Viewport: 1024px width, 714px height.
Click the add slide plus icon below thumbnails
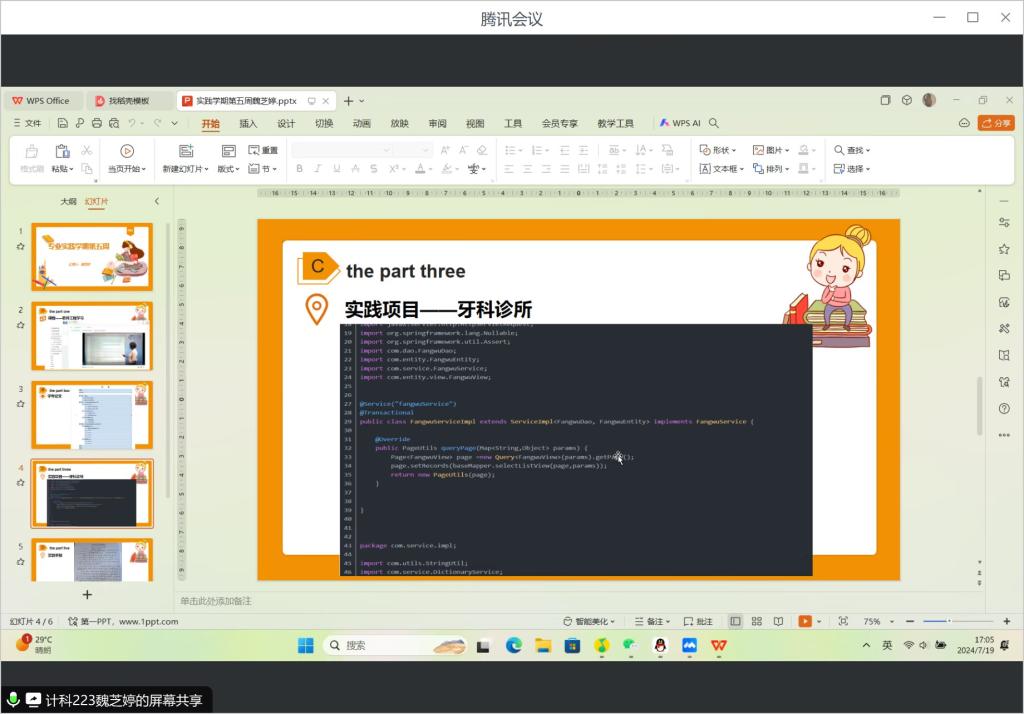point(87,594)
